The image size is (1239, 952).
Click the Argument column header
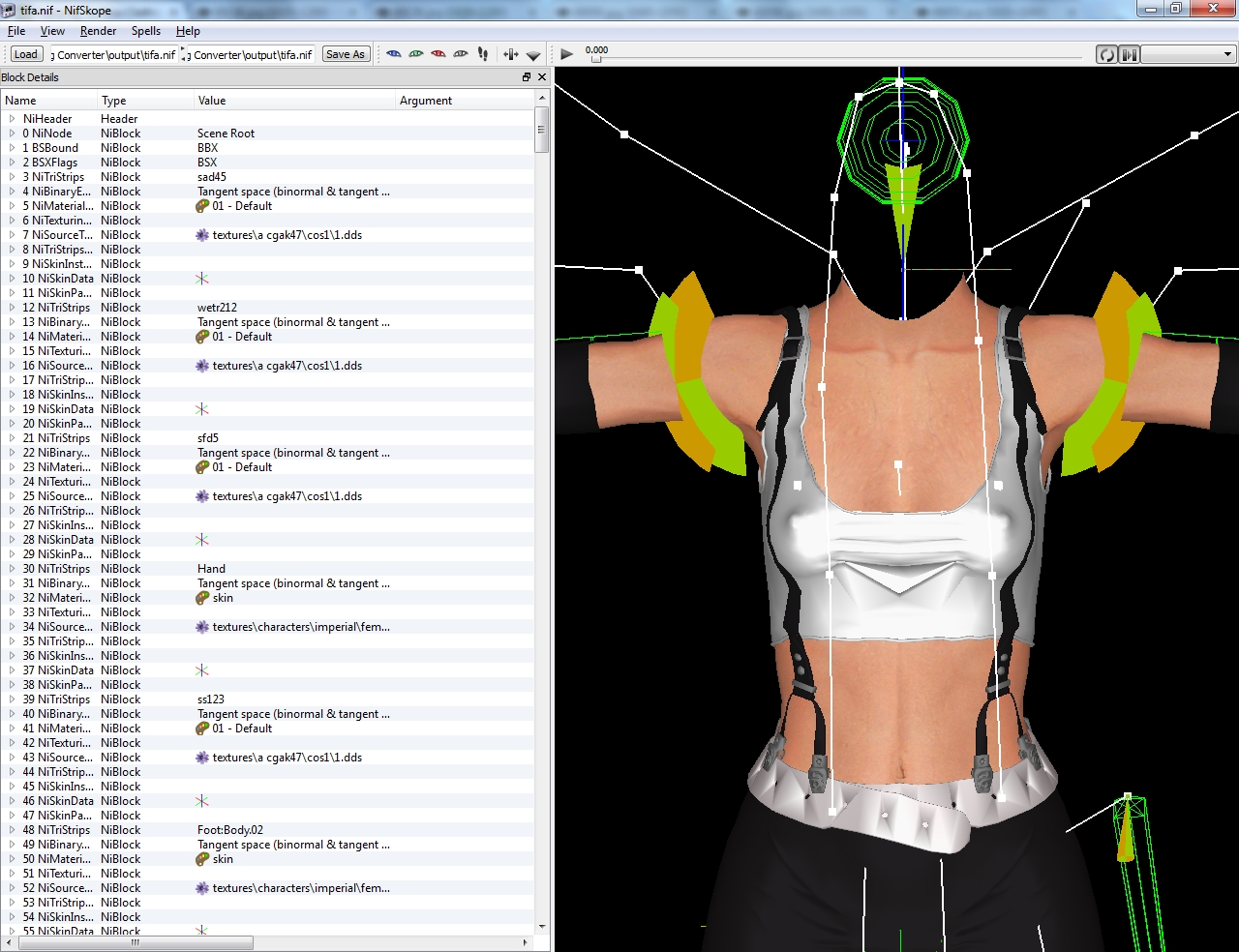(465, 101)
